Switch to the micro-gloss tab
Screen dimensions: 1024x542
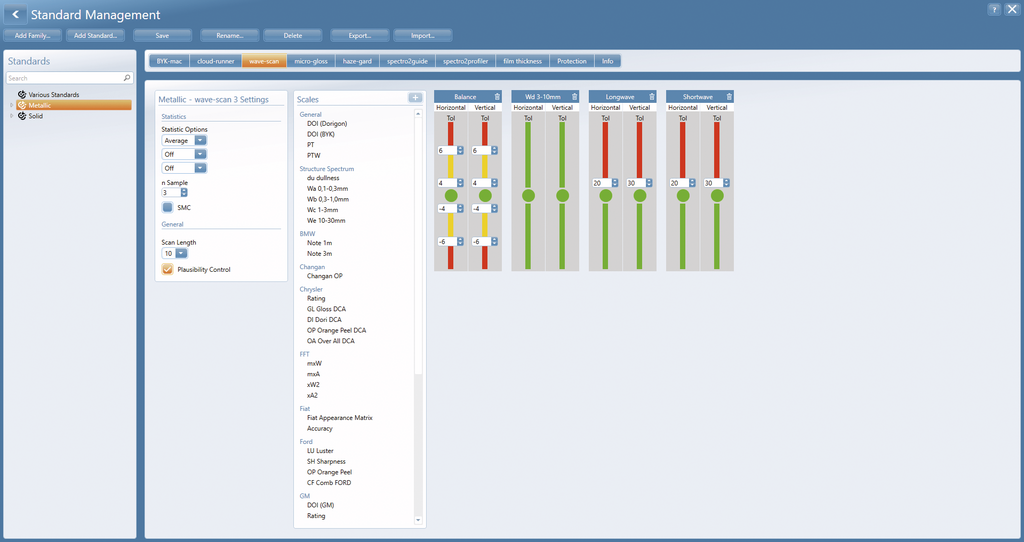click(x=311, y=61)
